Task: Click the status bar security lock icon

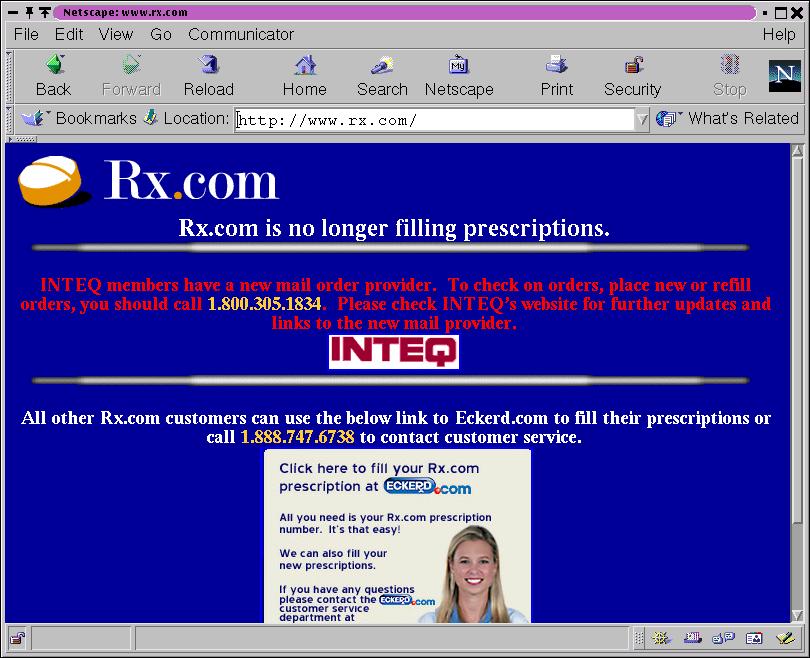Action: coord(18,639)
